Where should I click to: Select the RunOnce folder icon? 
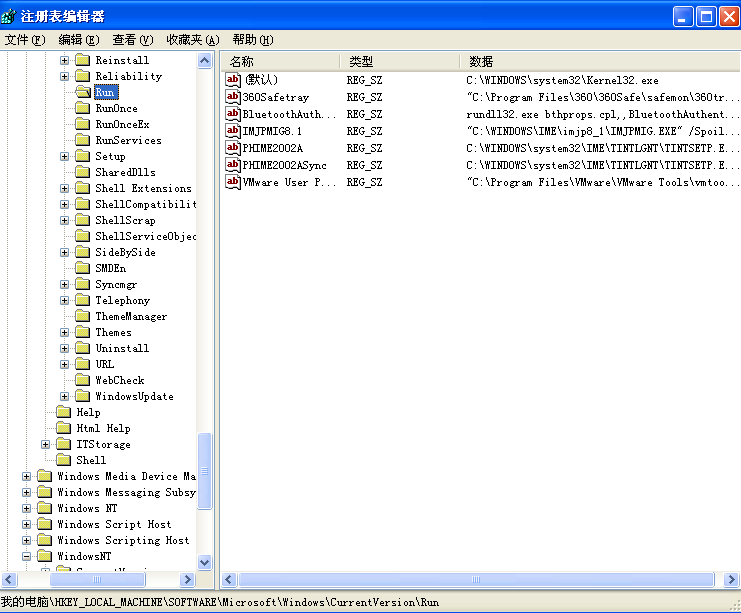click(x=83, y=108)
